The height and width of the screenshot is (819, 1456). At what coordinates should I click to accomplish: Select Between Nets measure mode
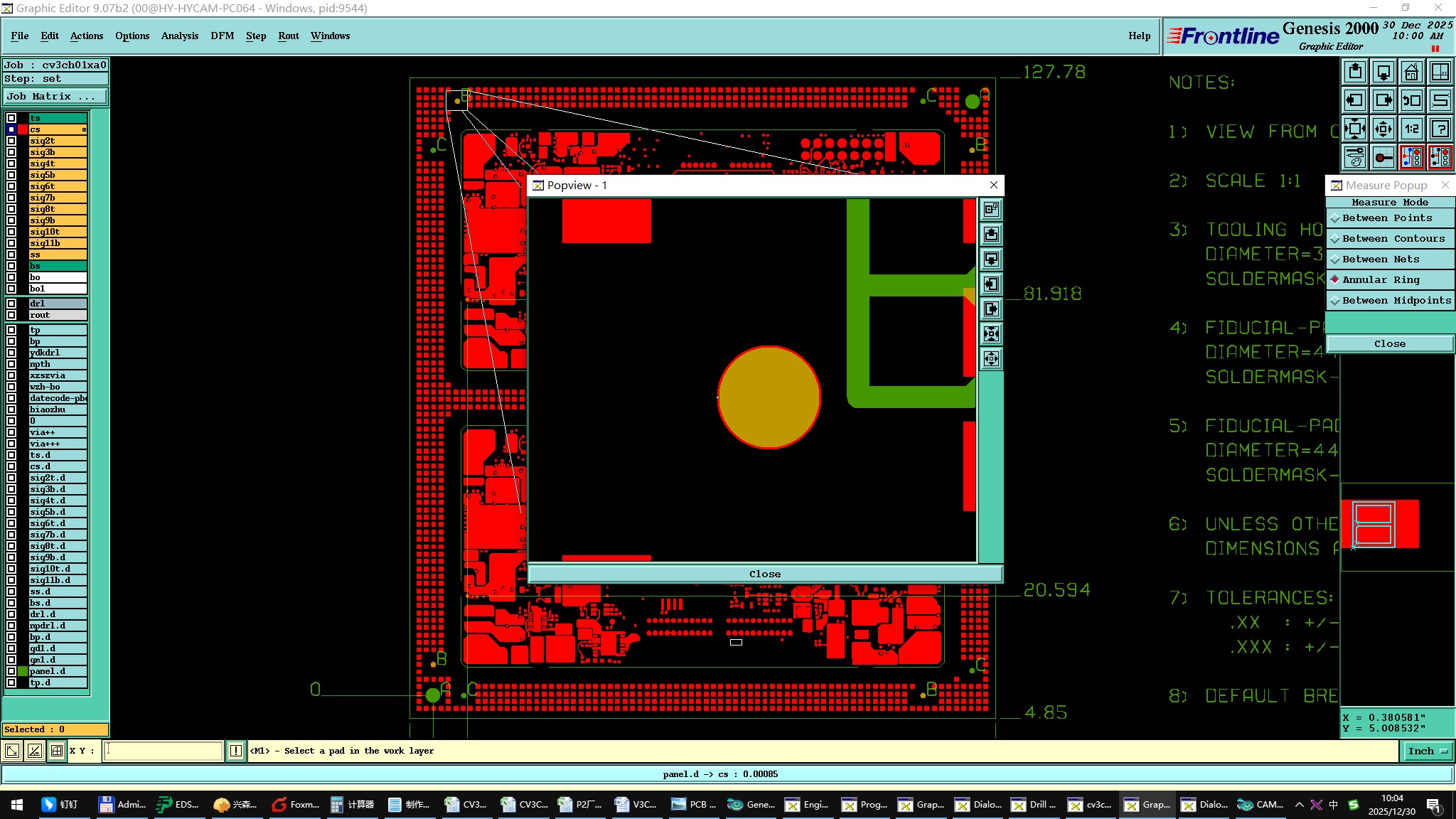click(x=1381, y=259)
